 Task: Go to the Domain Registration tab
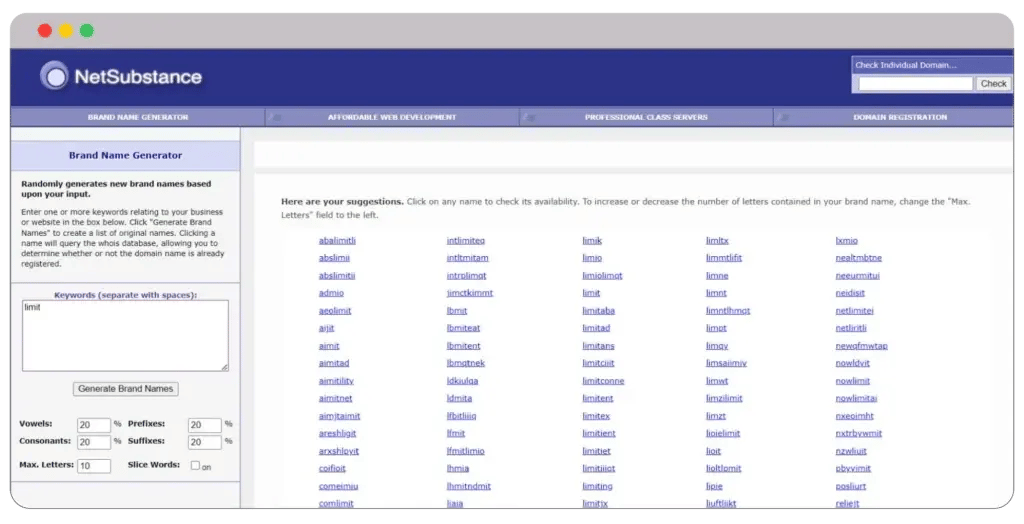[900, 117]
